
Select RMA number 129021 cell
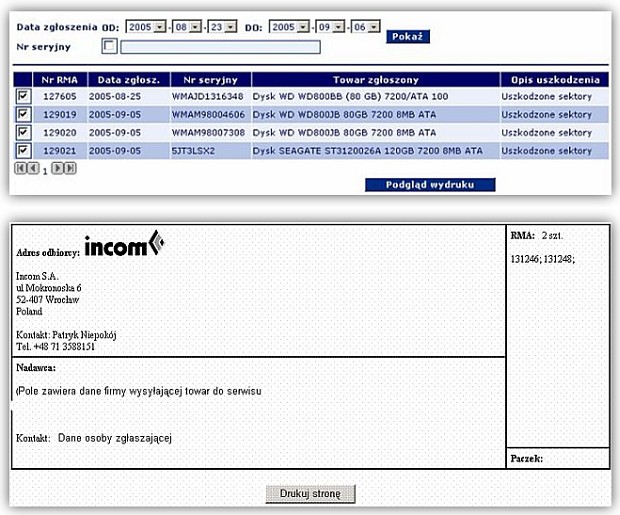60,151
